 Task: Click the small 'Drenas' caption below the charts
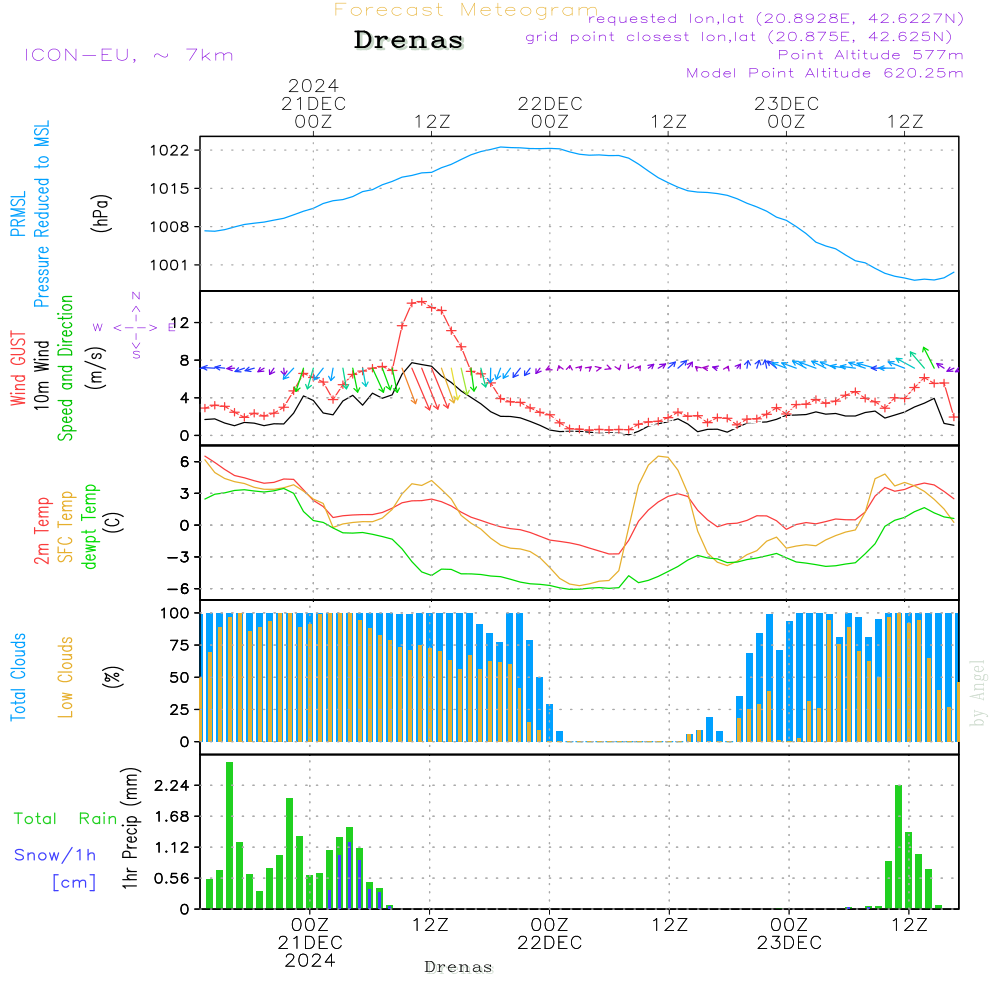[x=459, y=967]
